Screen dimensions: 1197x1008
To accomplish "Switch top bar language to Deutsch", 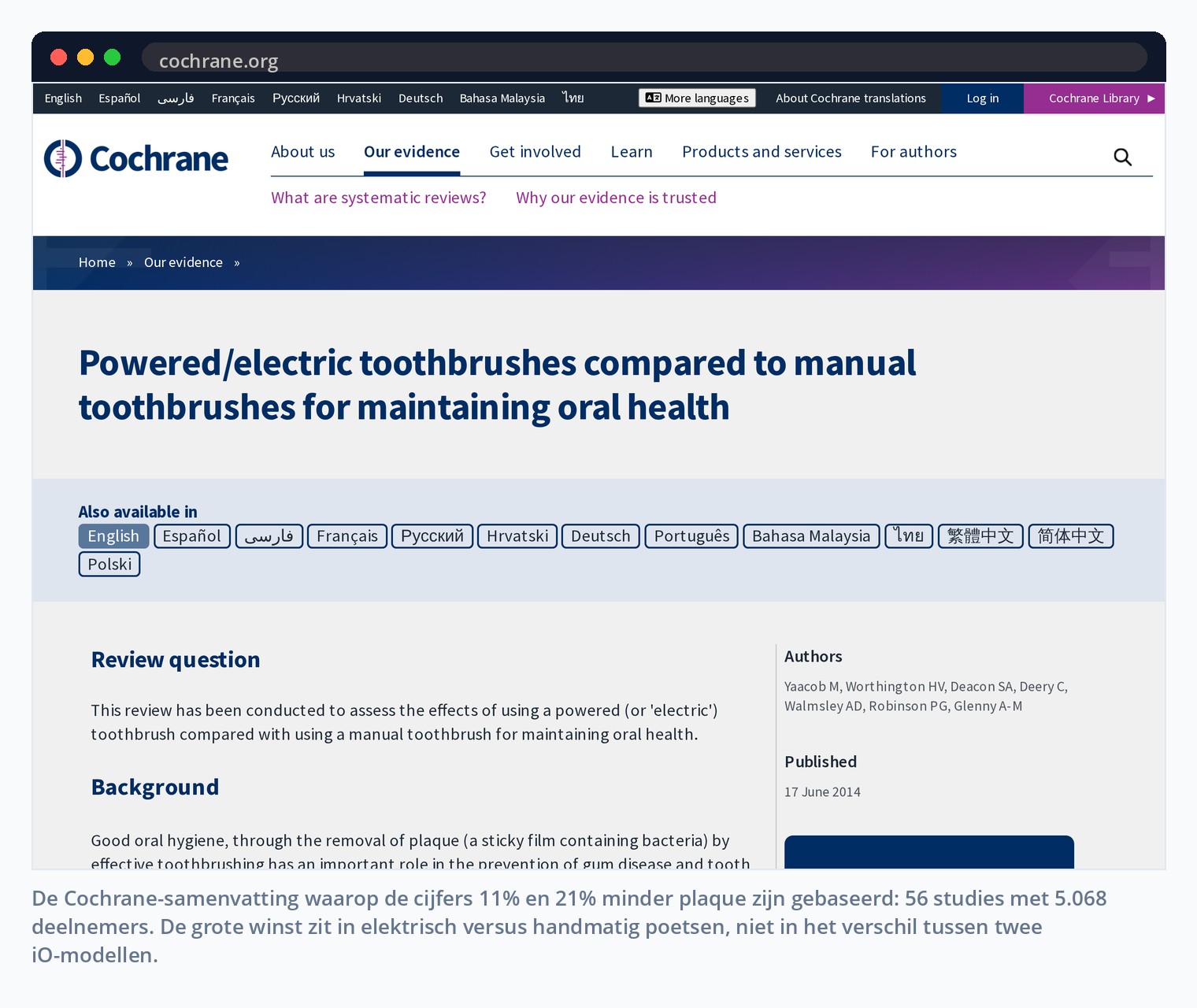I will 421,98.
